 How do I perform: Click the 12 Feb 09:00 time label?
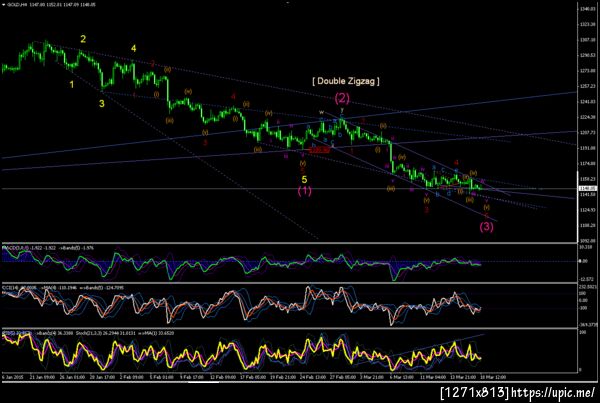pos(222,377)
